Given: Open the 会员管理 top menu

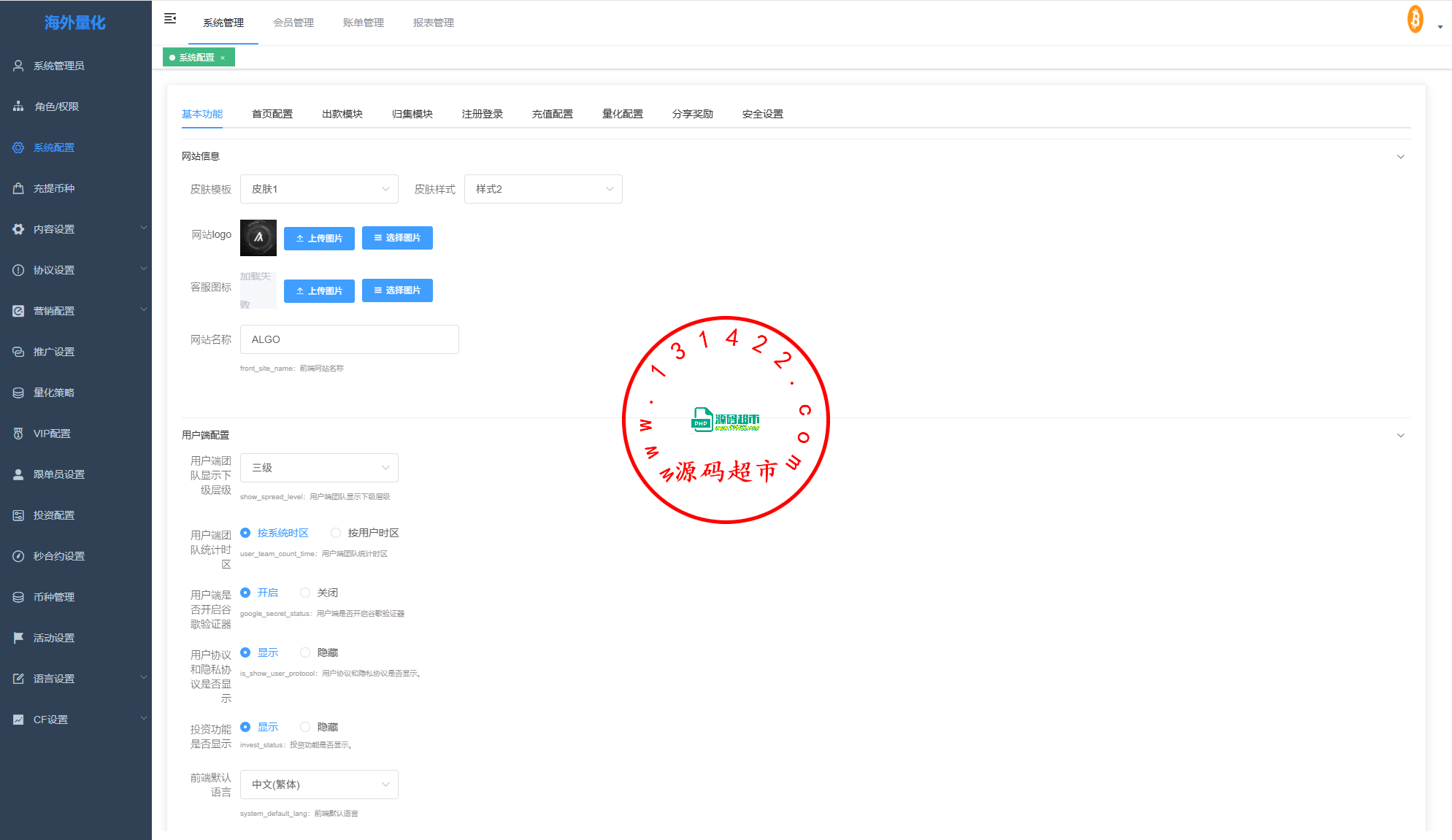Looking at the screenshot, I should tap(293, 23).
